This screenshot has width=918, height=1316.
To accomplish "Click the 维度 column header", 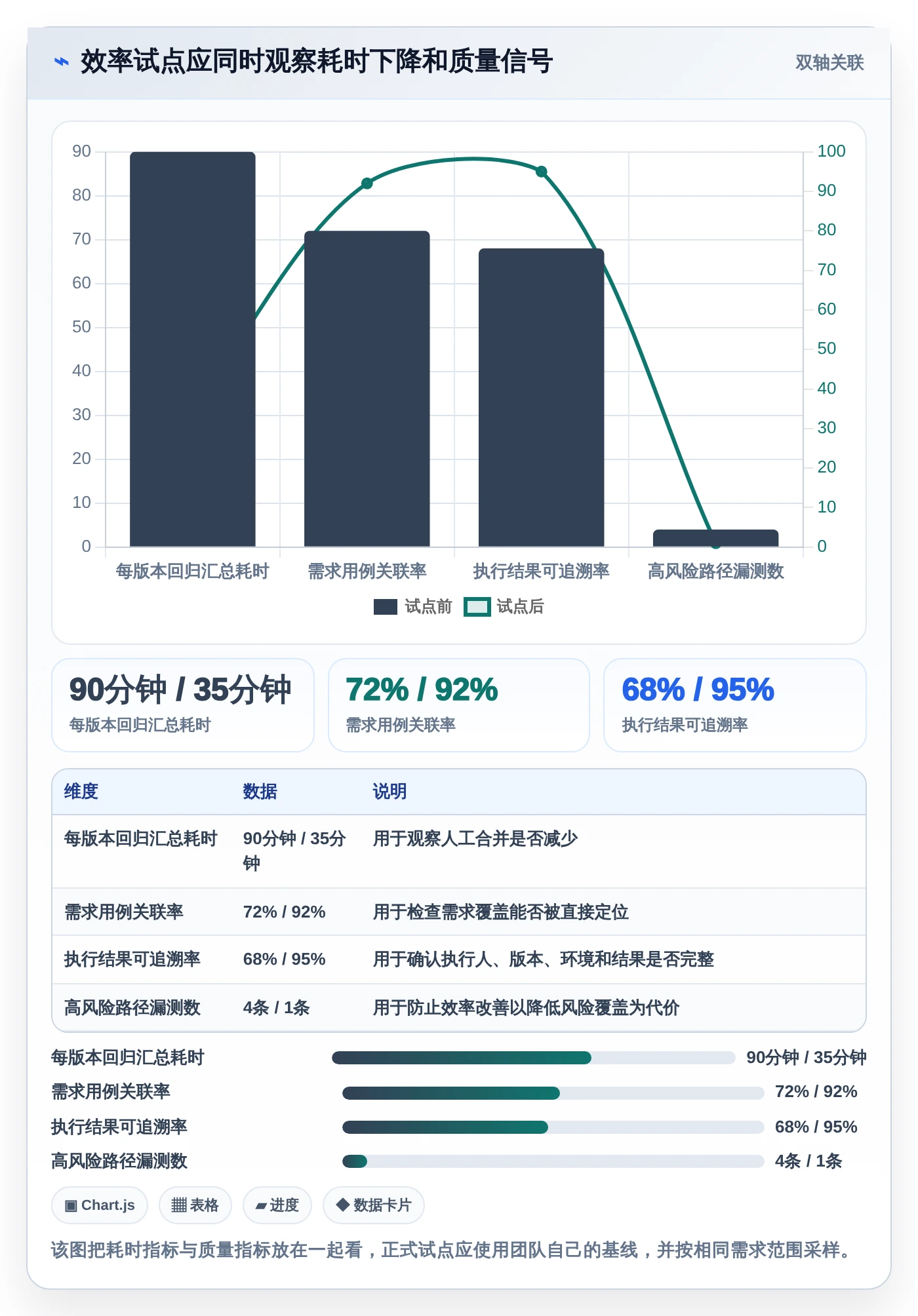I will 81,792.
